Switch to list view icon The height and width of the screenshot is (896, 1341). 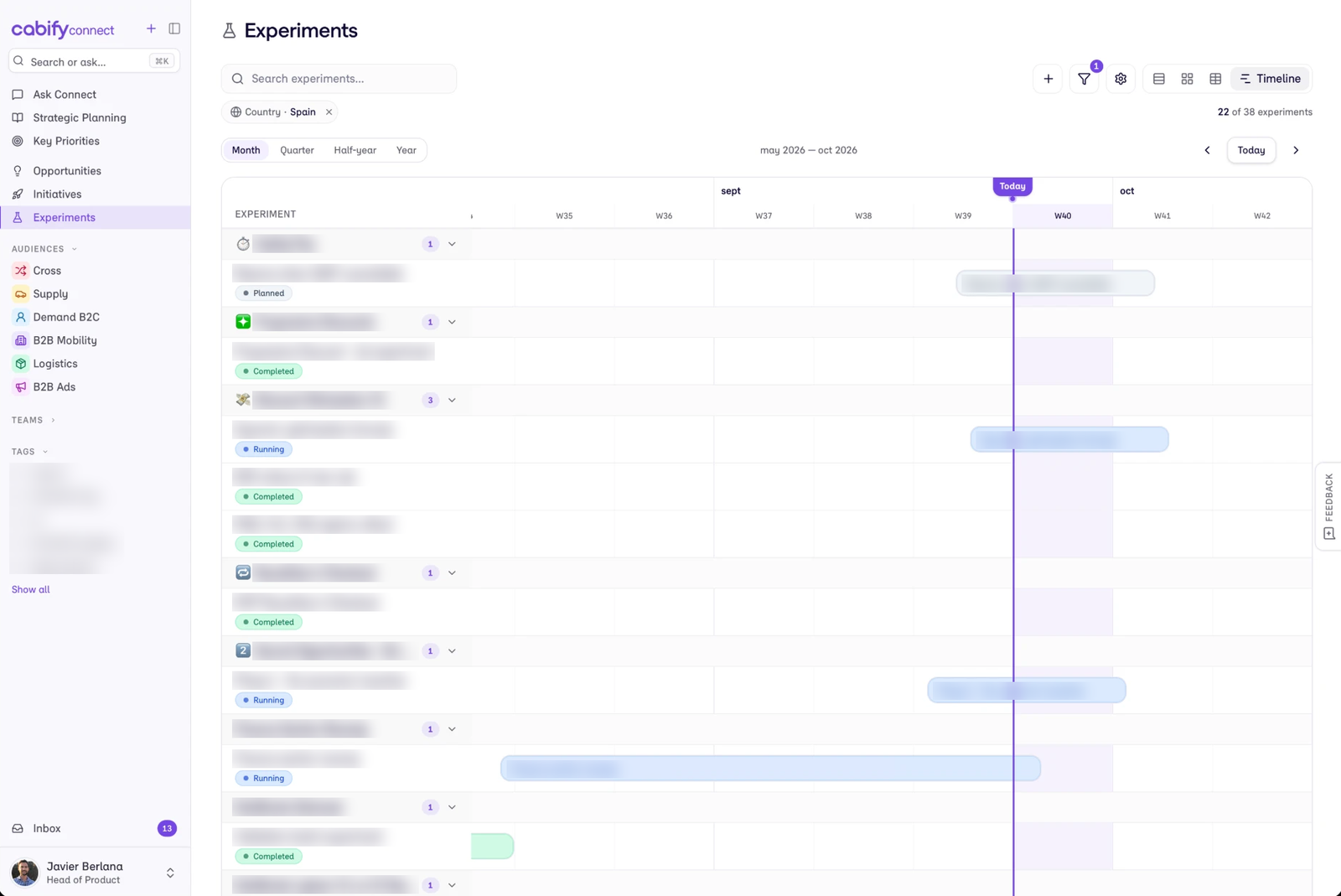1159,79
